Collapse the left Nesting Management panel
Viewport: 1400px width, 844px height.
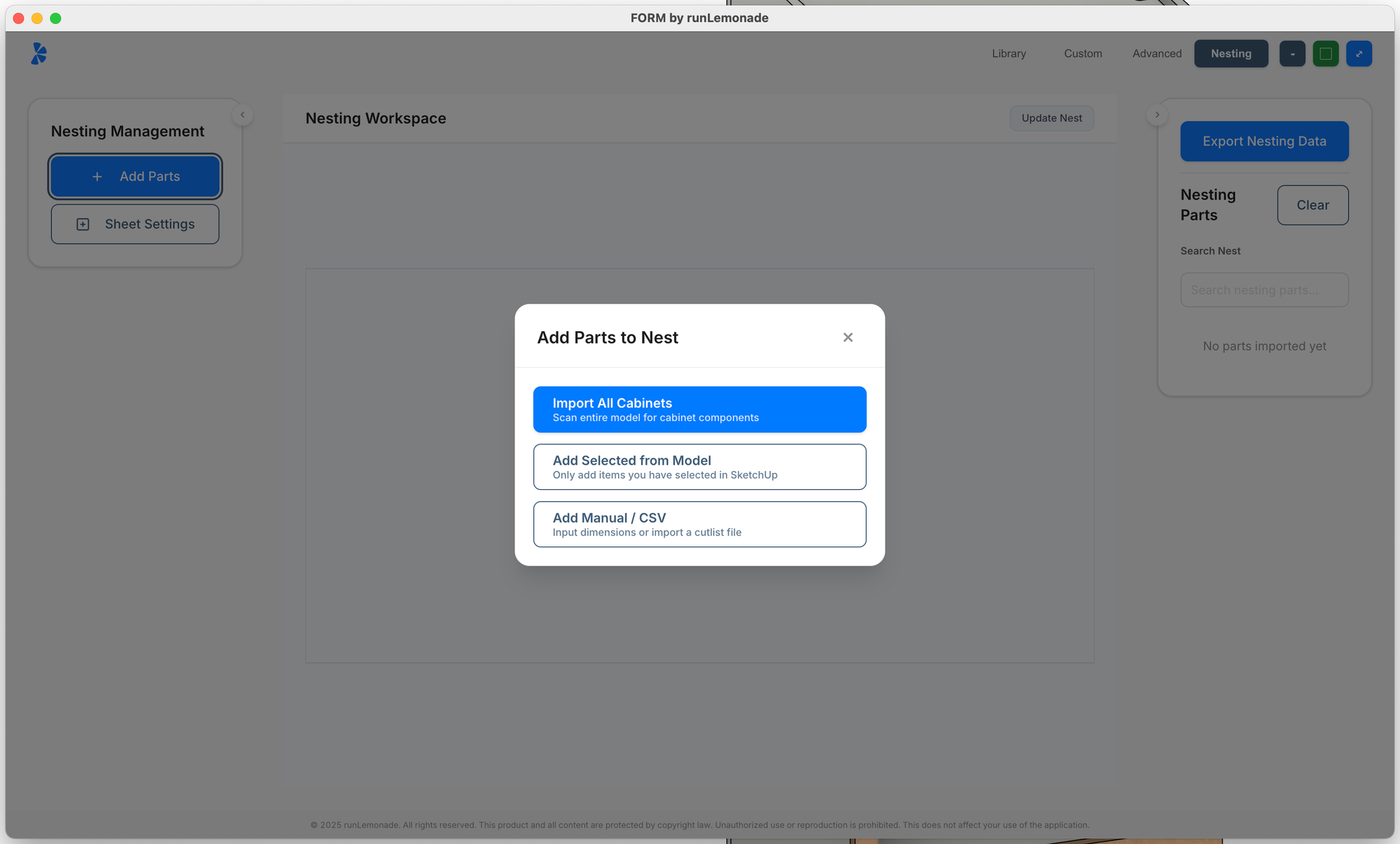tap(242, 115)
